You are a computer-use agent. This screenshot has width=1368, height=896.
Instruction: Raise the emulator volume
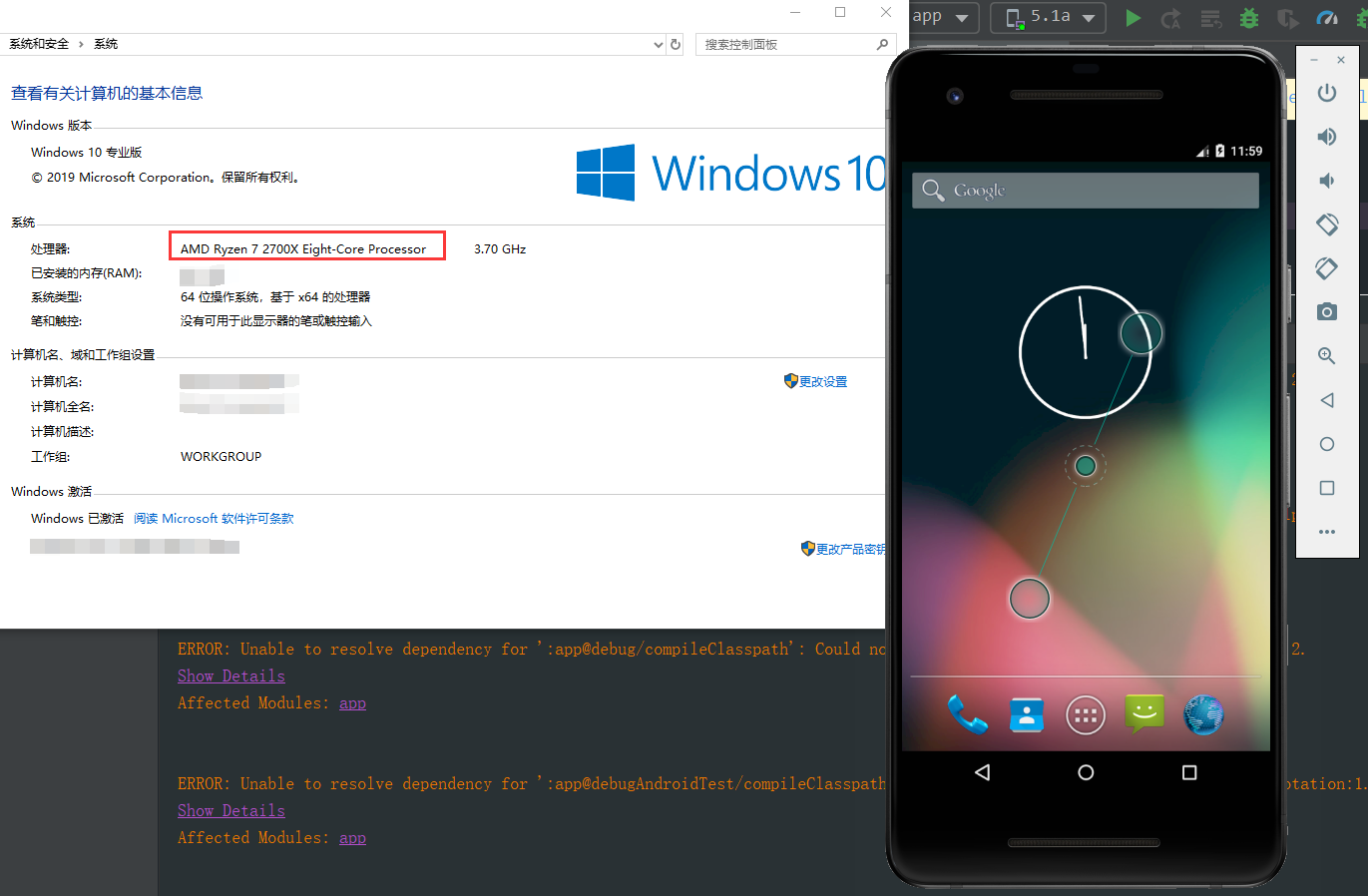point(1326,137)
